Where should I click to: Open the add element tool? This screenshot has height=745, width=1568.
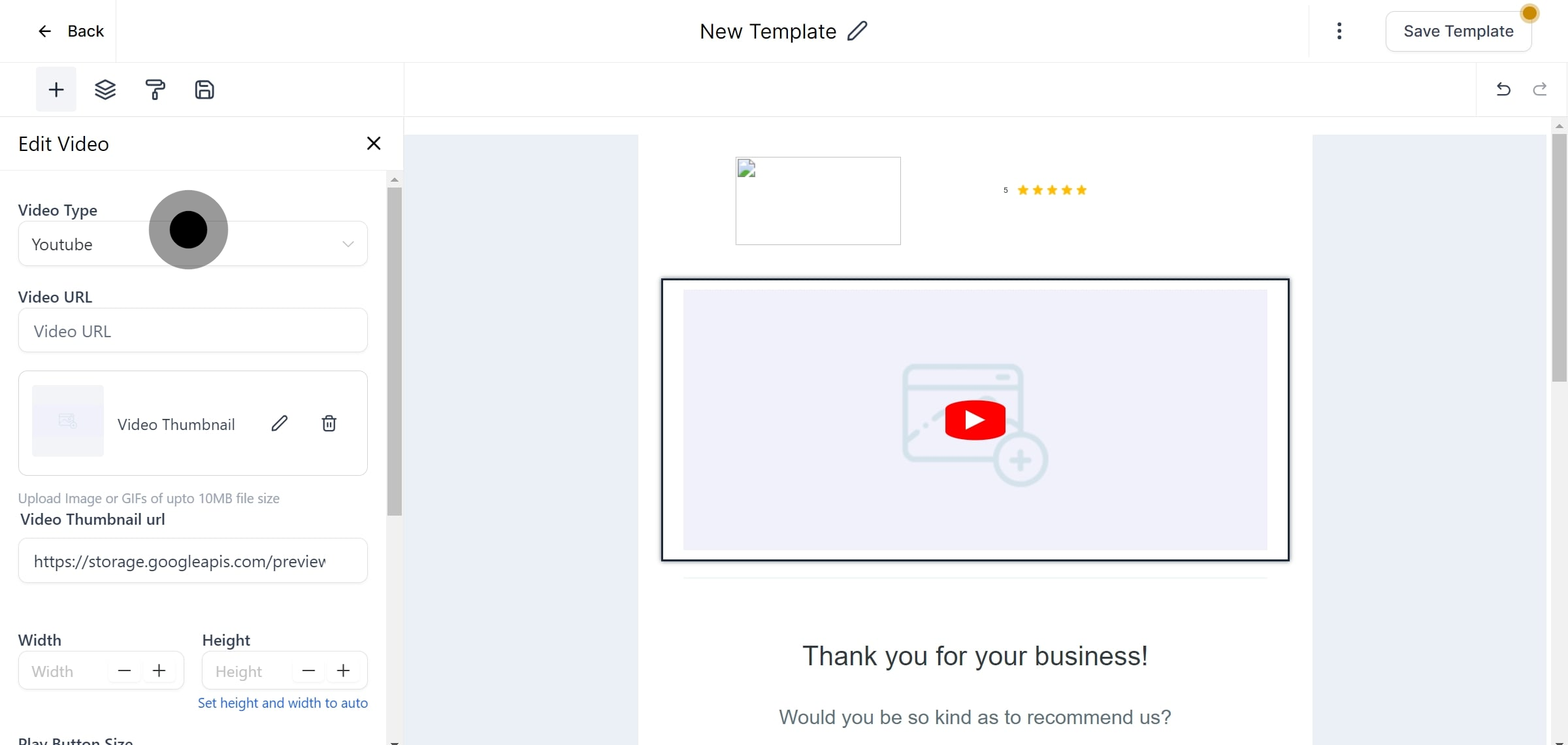(56, 90)
